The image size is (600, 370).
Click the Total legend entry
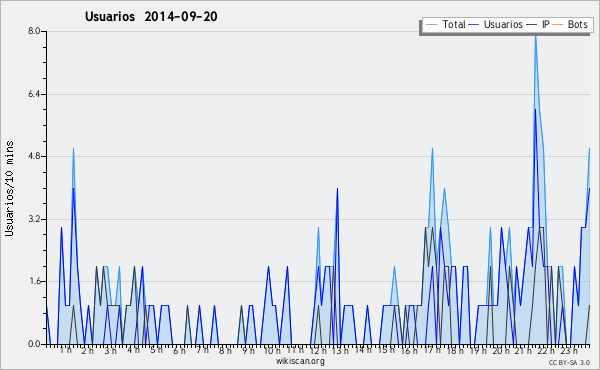tap(446, 24)
